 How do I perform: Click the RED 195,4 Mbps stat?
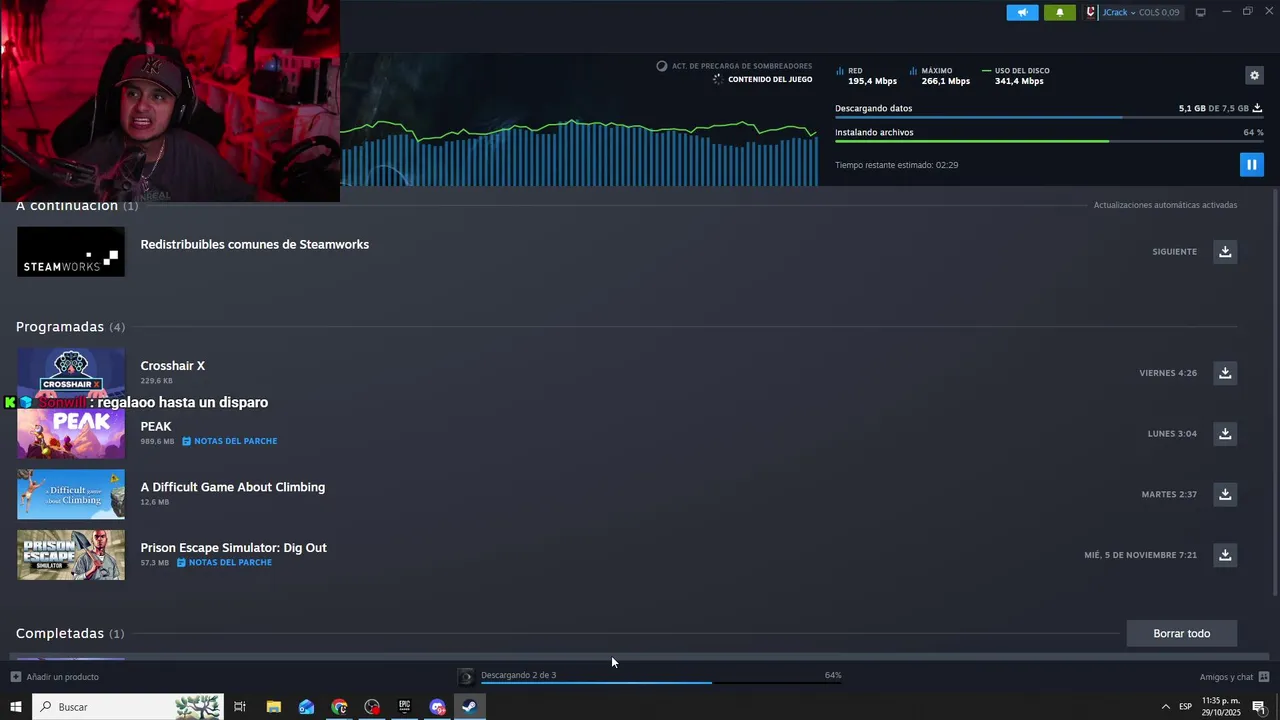pyautogui.click(x=866, y=76)
